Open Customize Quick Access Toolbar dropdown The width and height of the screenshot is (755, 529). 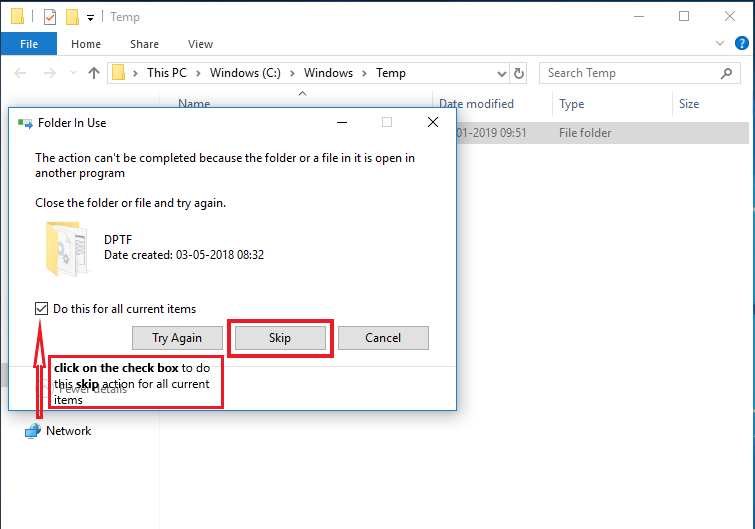pyautogui.click(x=91, y=18)
